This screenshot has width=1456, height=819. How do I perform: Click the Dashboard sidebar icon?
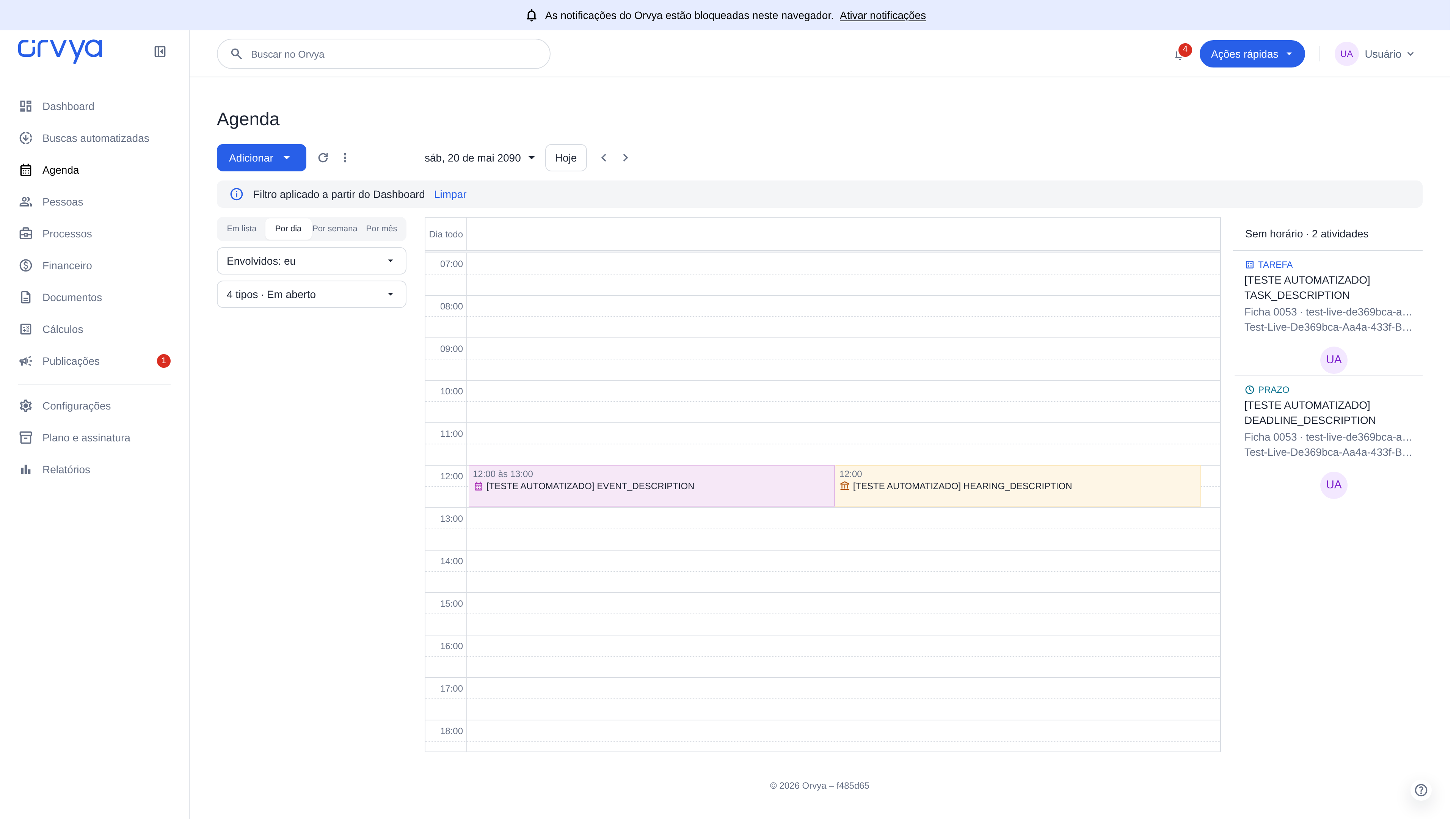point(26,106)
